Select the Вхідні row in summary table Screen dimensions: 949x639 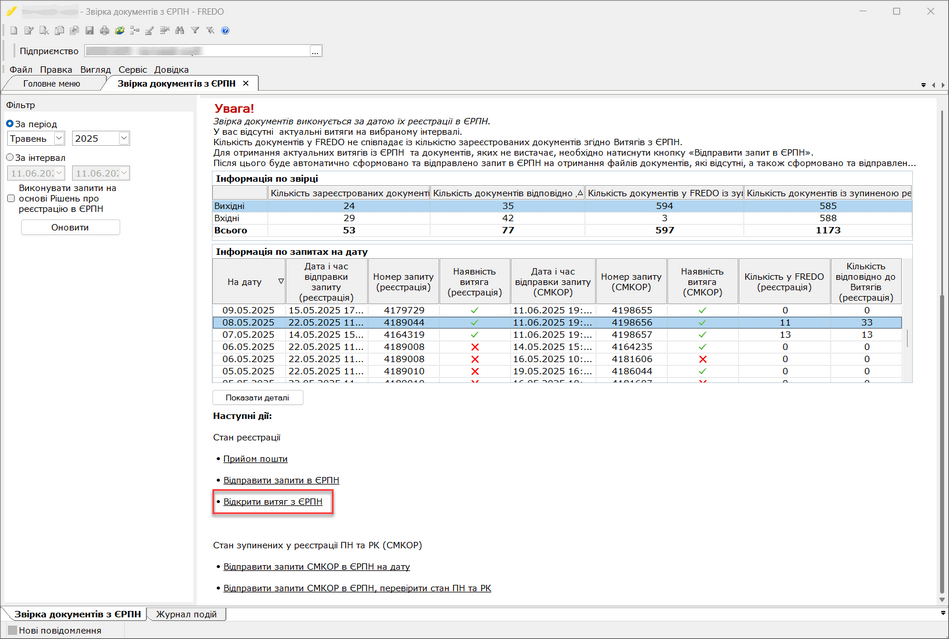pyautogui.click(x=562, y=218)
